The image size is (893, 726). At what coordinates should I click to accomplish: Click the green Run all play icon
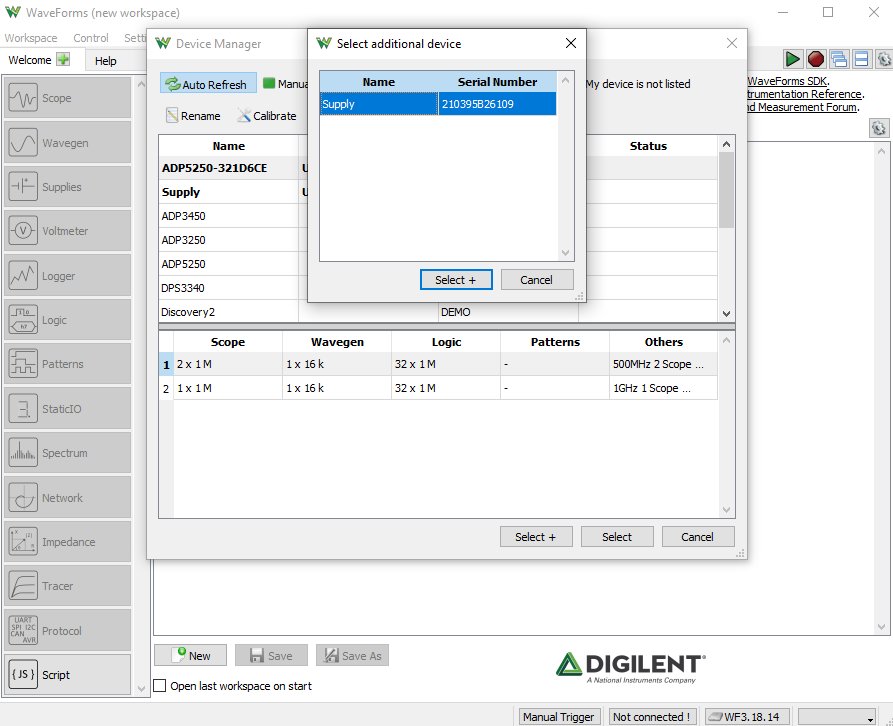click(x=792, y=59)
